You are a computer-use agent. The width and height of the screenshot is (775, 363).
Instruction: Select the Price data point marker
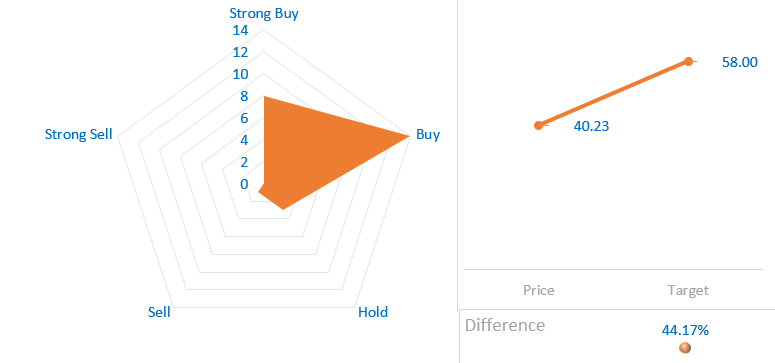538,125
